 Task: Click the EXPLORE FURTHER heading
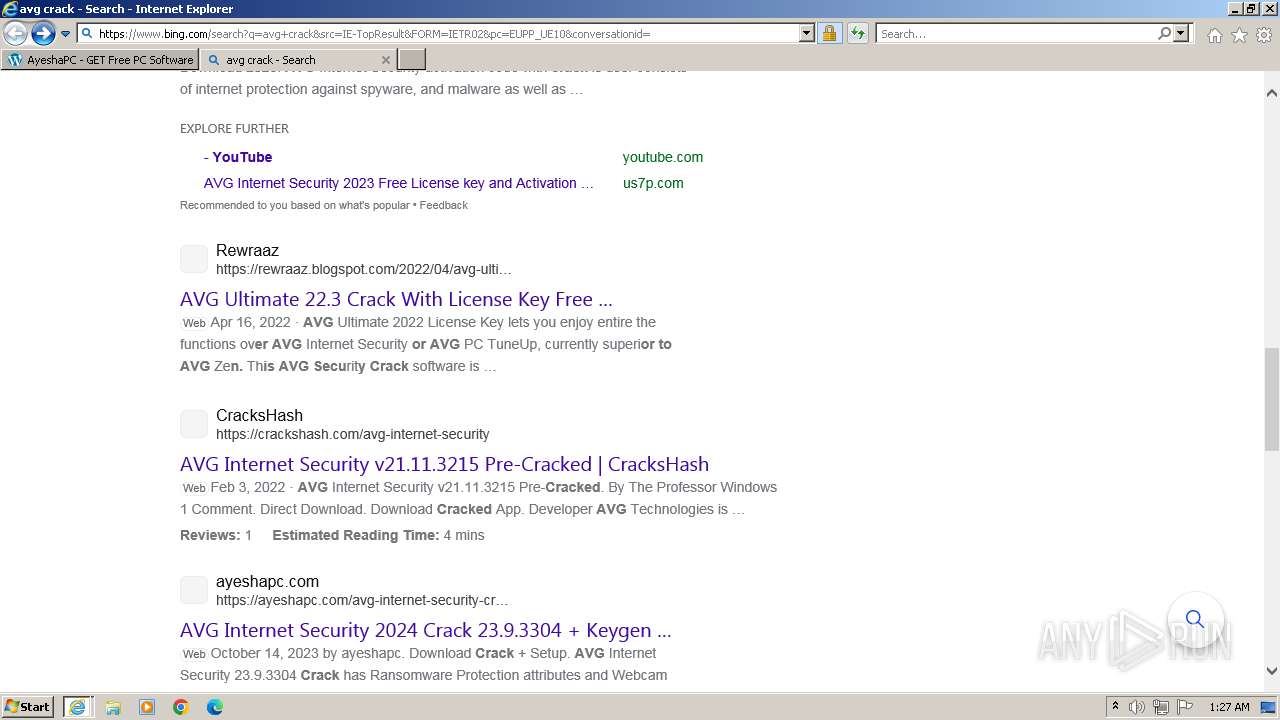coord(234,128)
